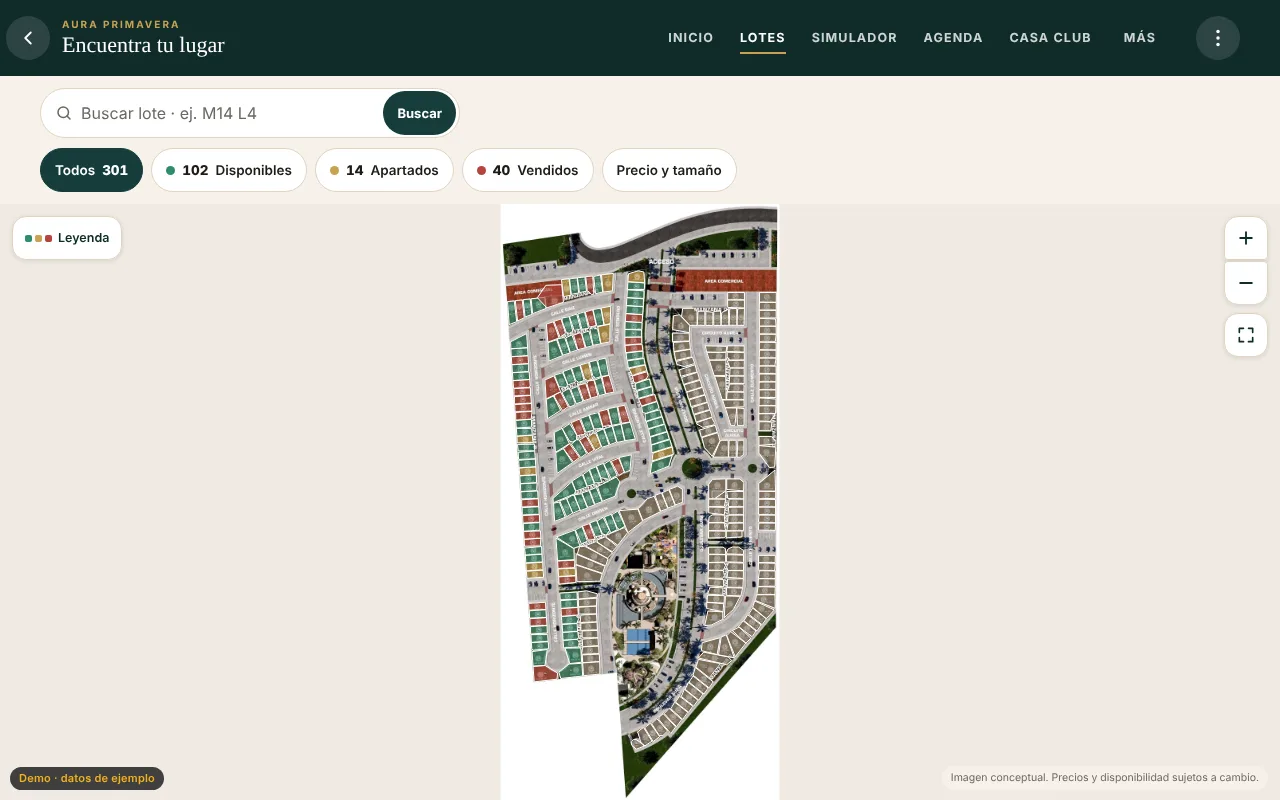Click the Área Comercial red block on map
The width and height of the screenshot is (1280, 800).
coord(727,281)
